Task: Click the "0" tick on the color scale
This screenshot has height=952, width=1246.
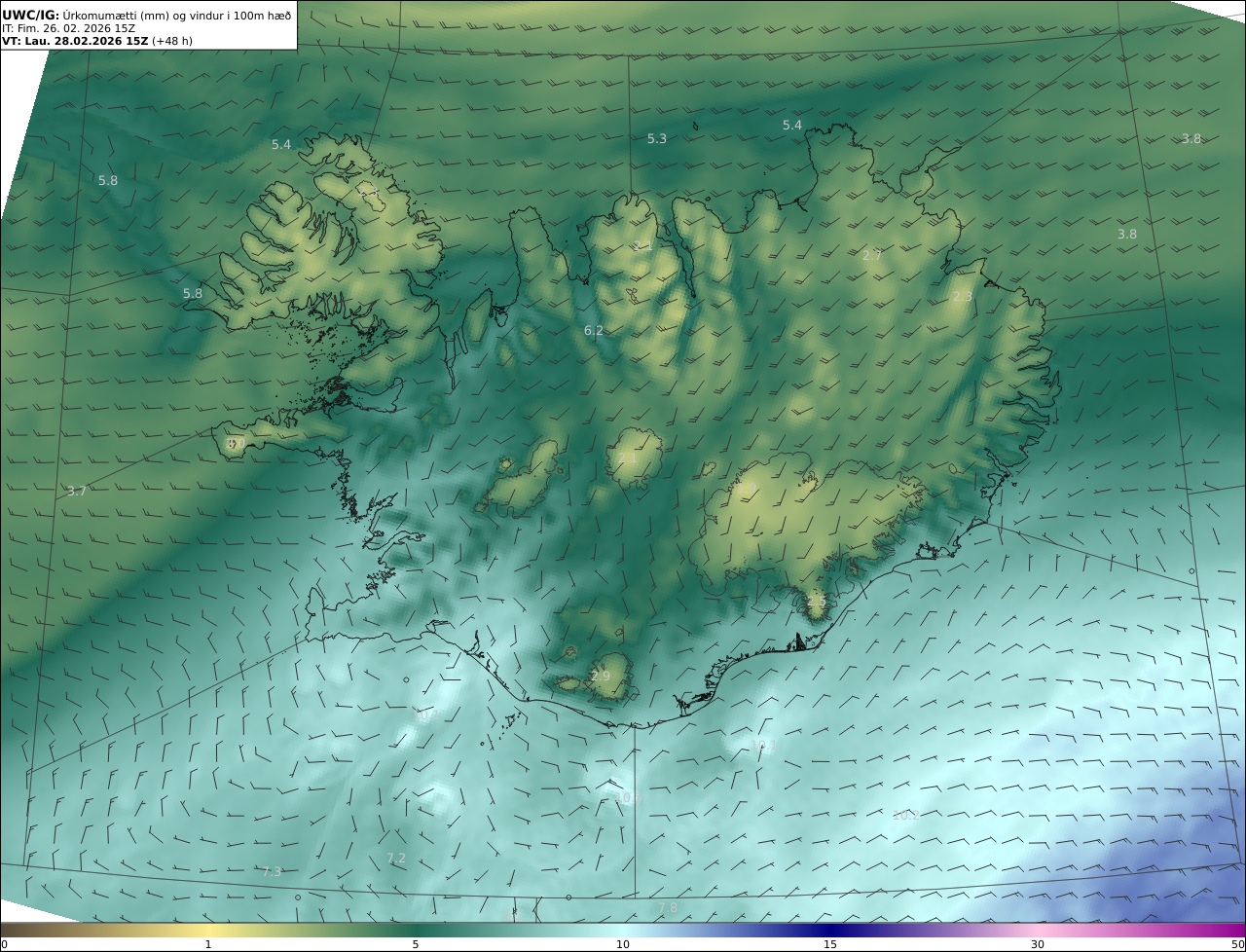Action: (4, 944)
